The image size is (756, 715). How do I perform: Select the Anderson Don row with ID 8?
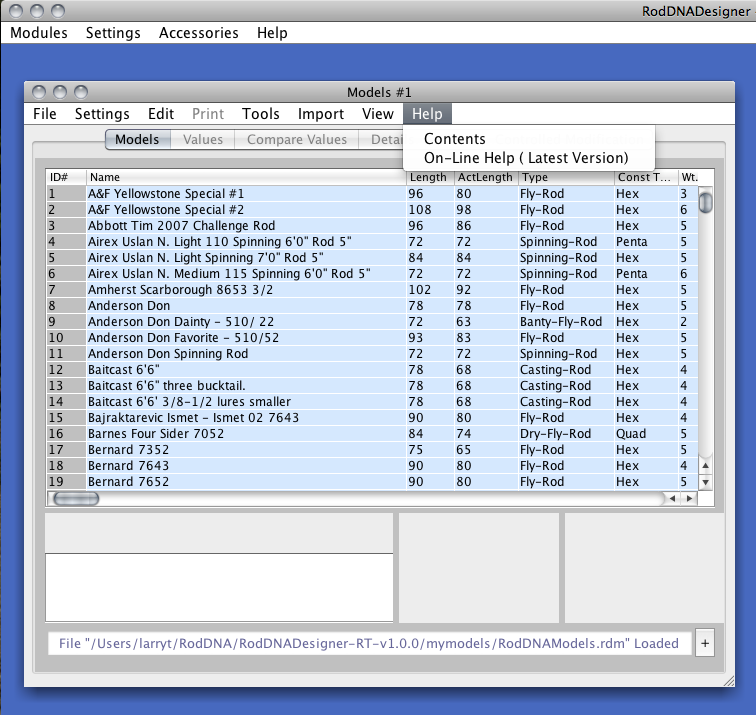[x=372, y=306]
